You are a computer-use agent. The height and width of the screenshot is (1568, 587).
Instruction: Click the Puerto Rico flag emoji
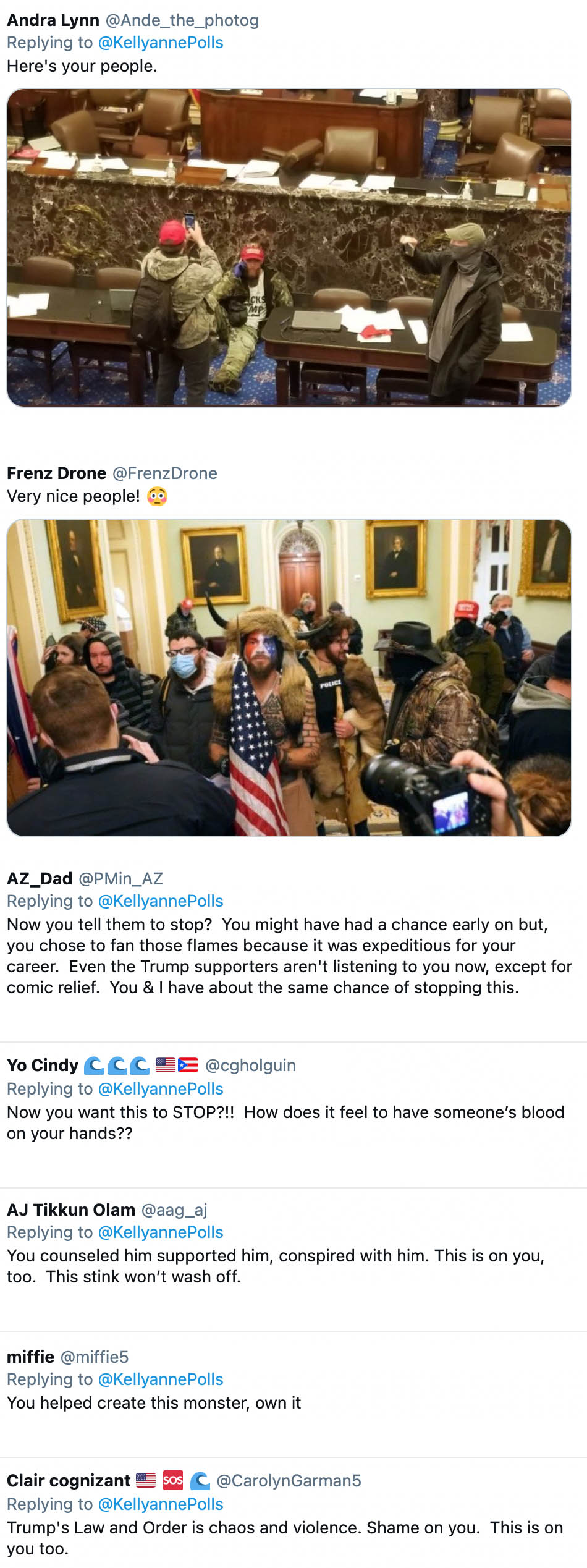click(188, 1066)
